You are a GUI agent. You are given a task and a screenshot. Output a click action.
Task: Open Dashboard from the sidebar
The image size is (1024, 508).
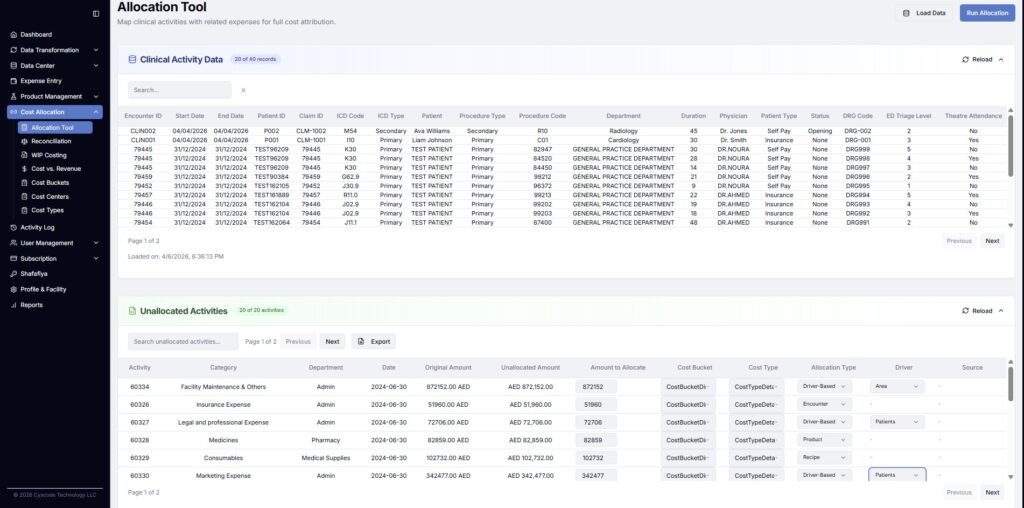[x=36, y=34]
